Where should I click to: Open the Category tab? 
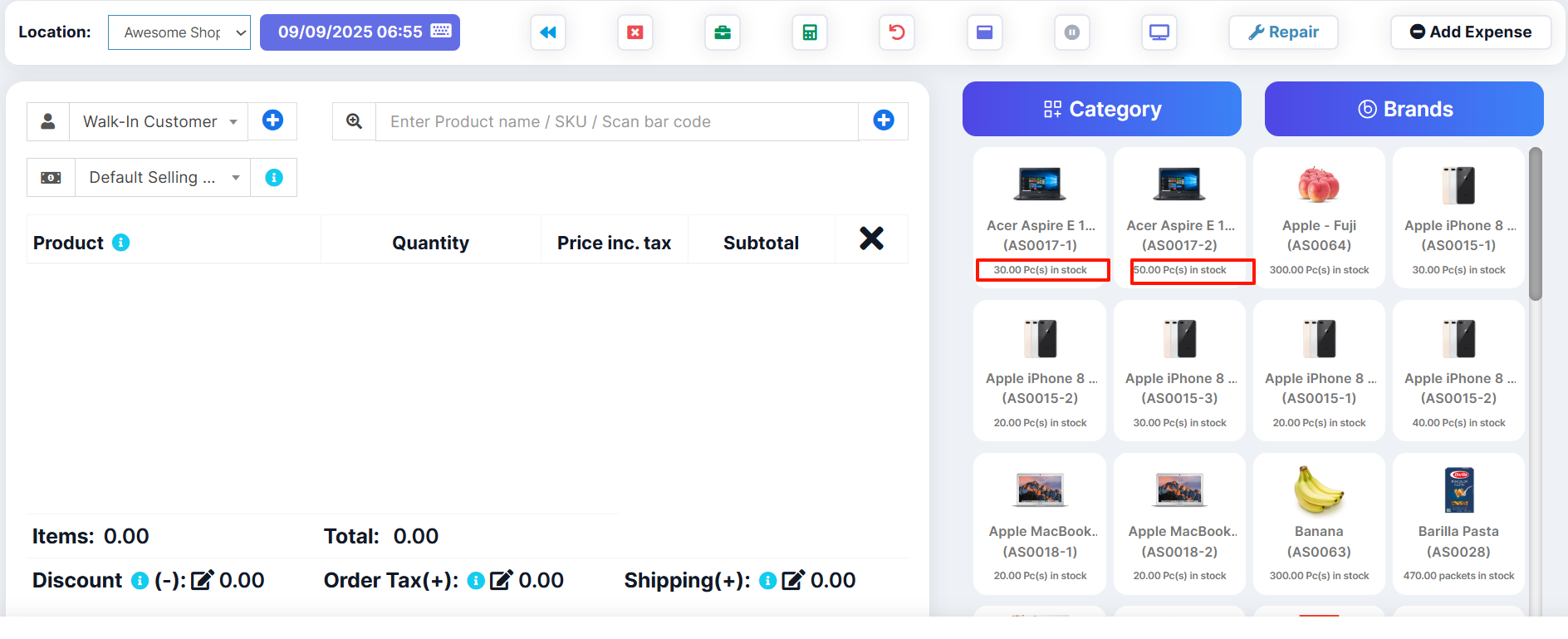click(x=1101, y=109)
